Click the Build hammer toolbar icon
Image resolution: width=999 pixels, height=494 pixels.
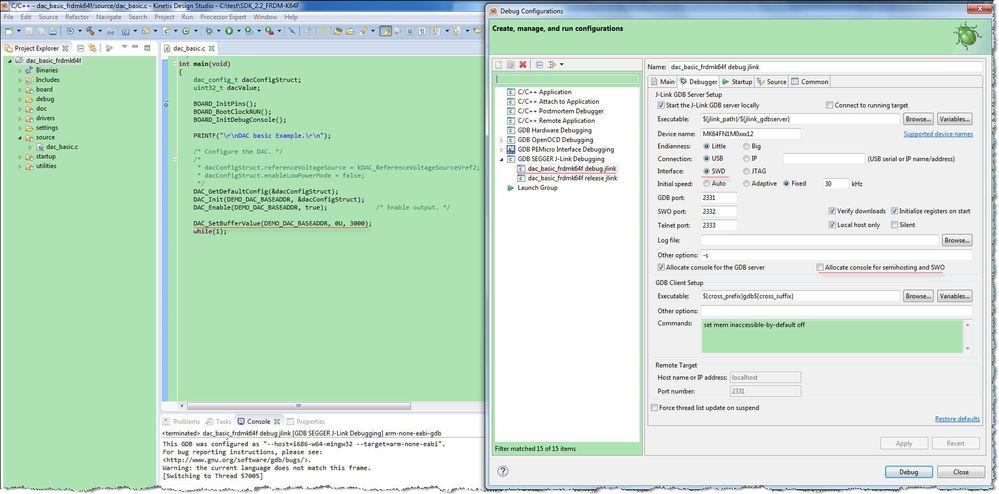click(x=90, y=31)
